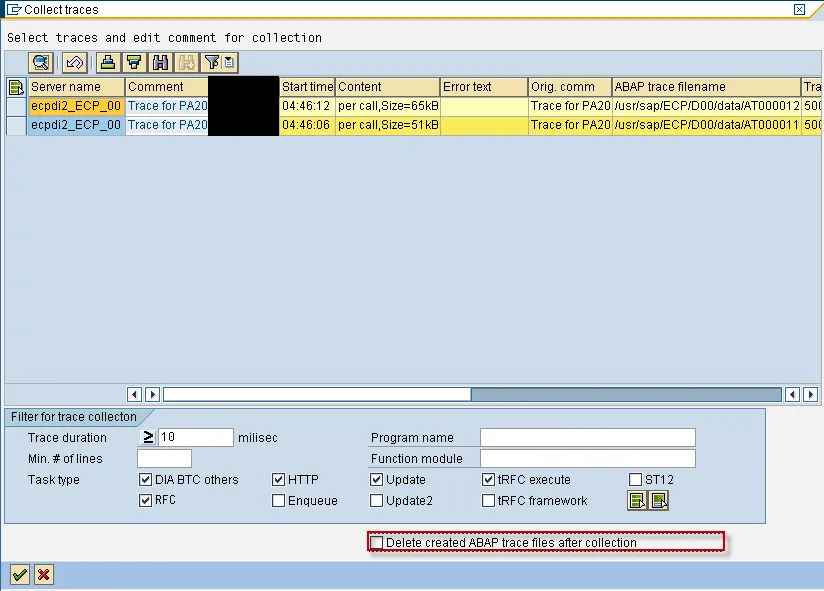Click the undo arrow toolbar icon
824x591 pixels.
[x=74, y=62]
